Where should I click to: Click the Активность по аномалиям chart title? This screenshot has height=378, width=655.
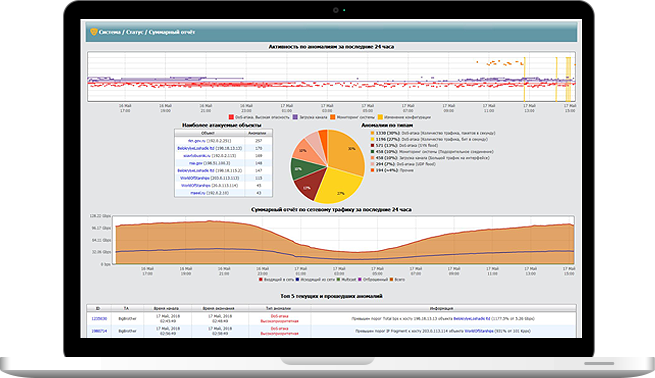coord(331,47)
